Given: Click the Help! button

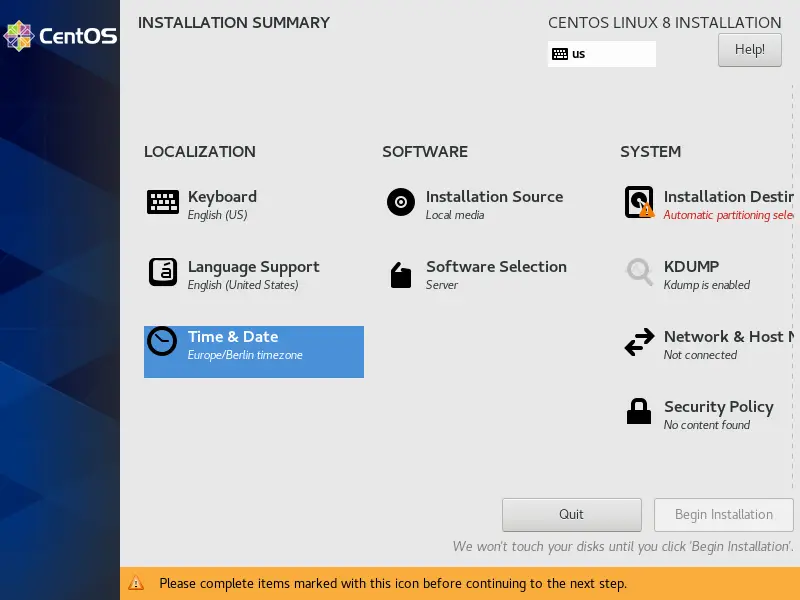Looking at the screenshot, I should click(x=749, y=49).
